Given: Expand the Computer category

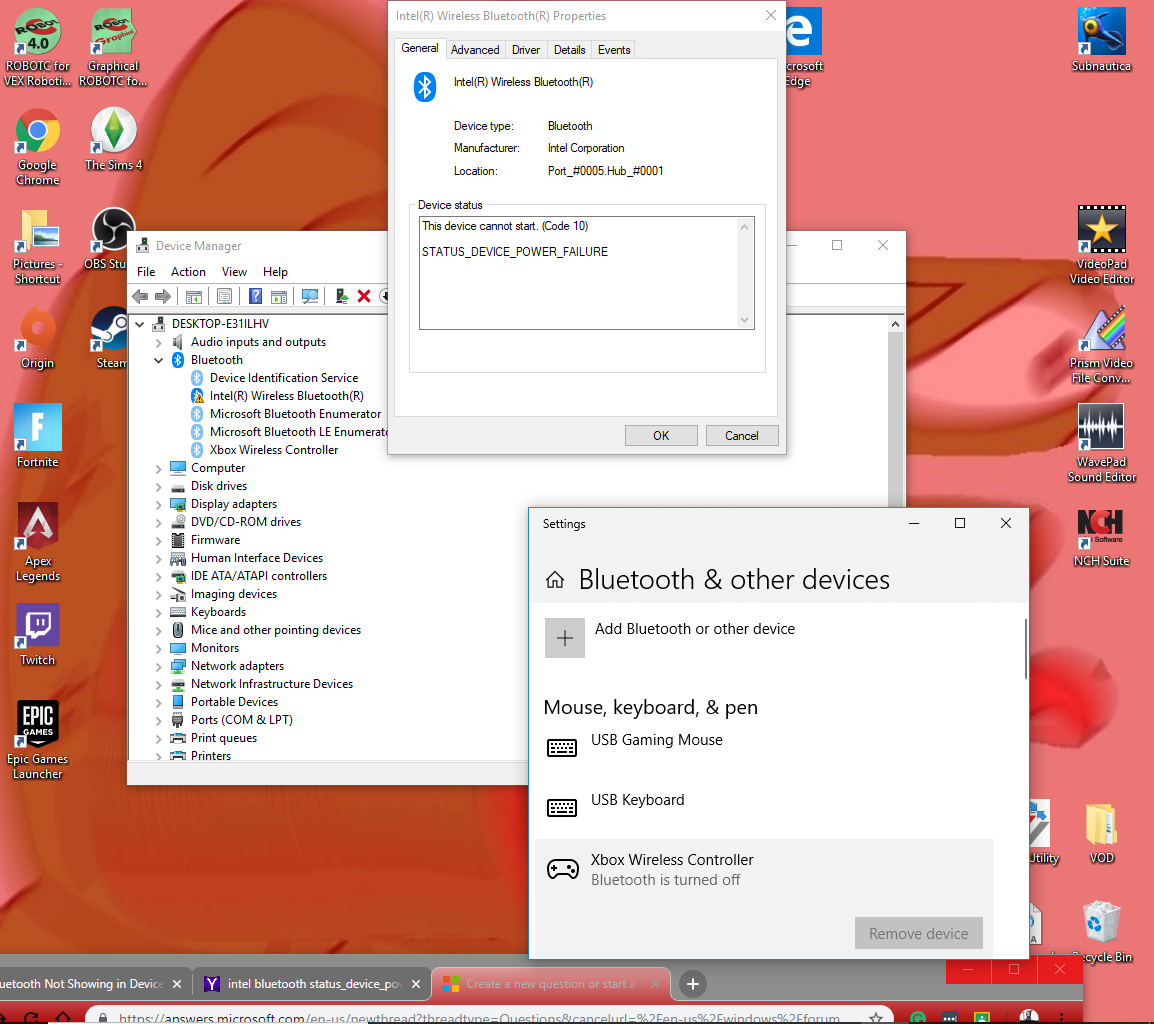Looking at the screenshot, I should 158,468.
